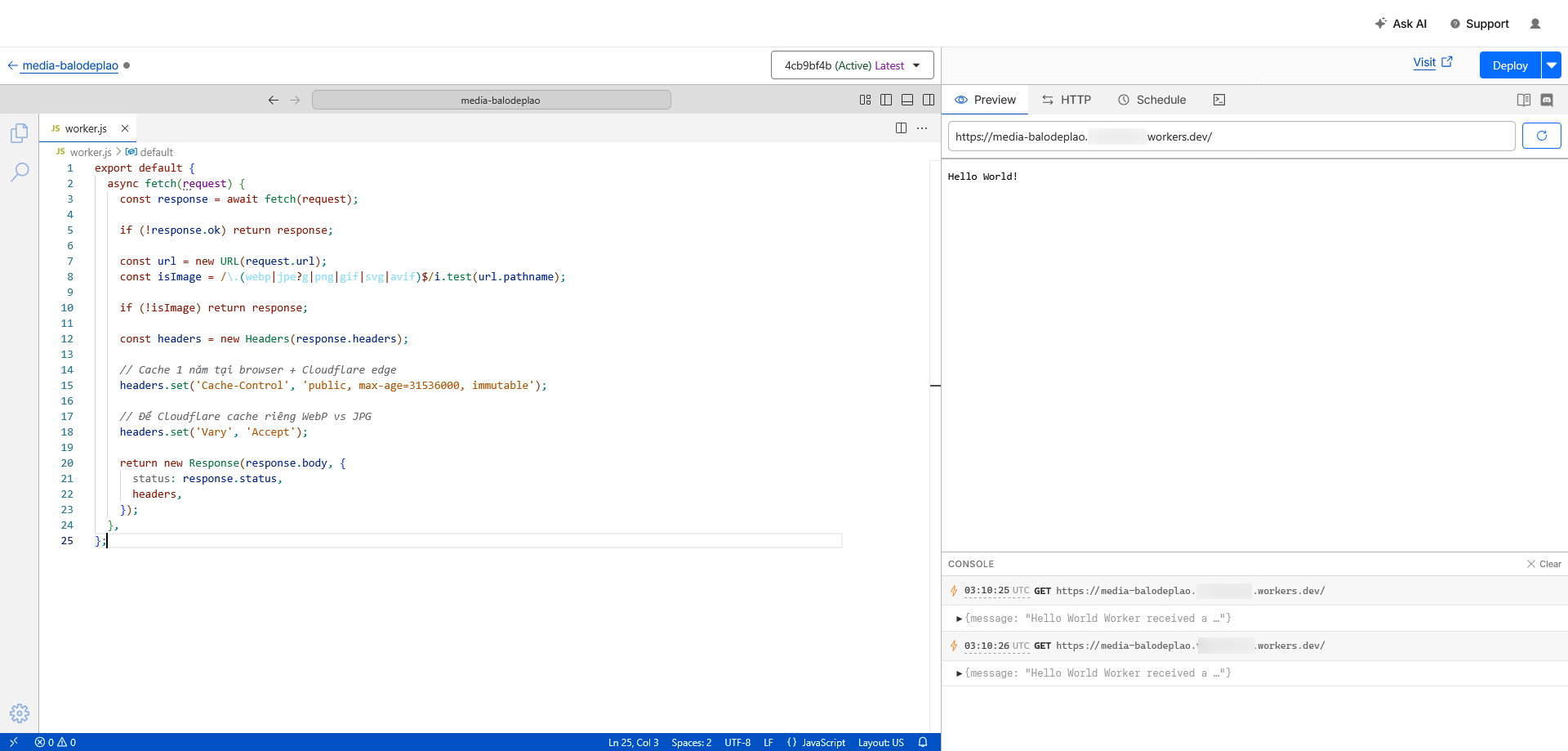This screenshot has width=1568, height=751.
Task: Open the Manage gear settings icon
Action: coord(20,713)
